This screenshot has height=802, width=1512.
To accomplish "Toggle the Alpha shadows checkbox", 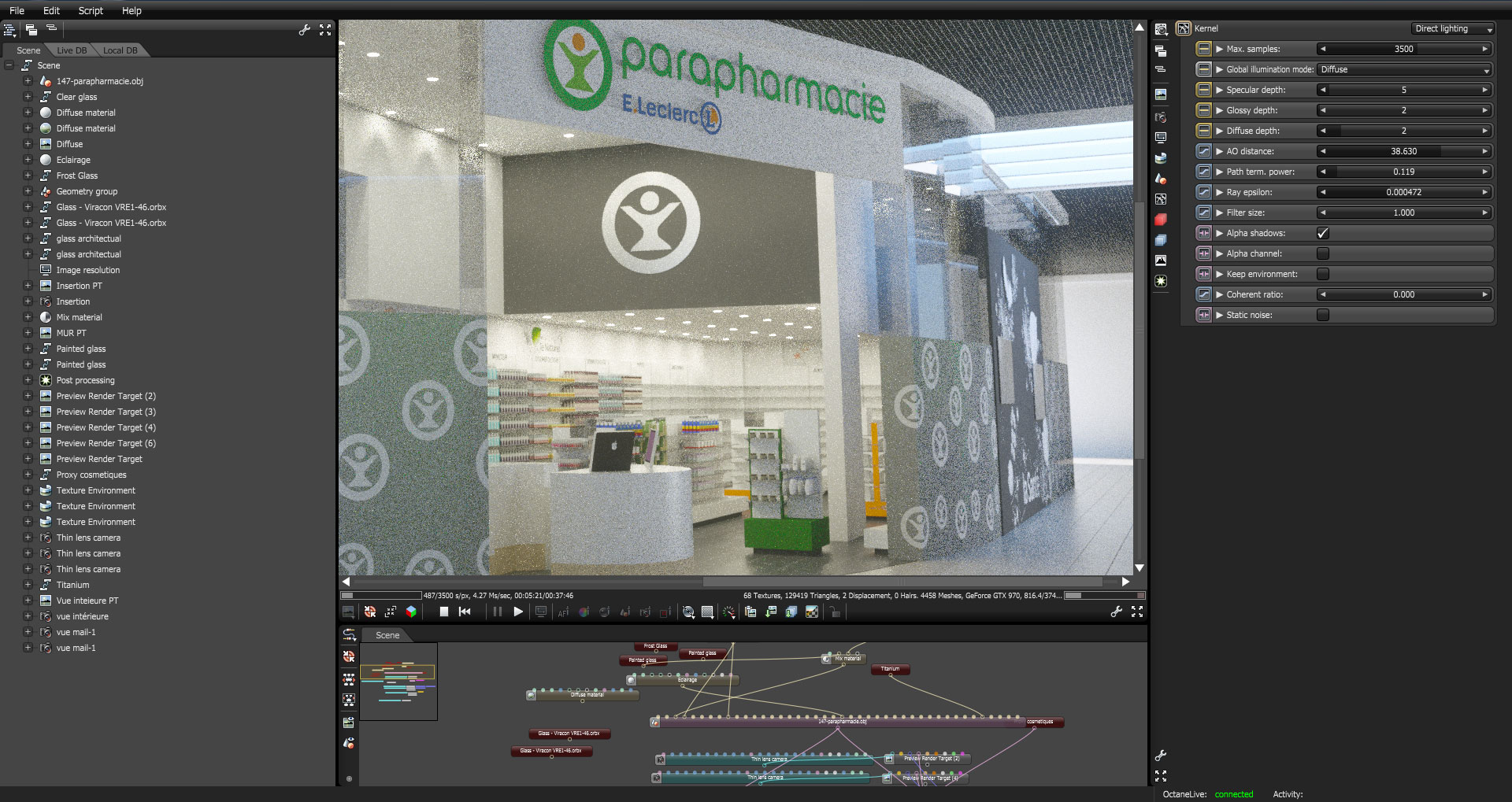I will point(1323,233).
